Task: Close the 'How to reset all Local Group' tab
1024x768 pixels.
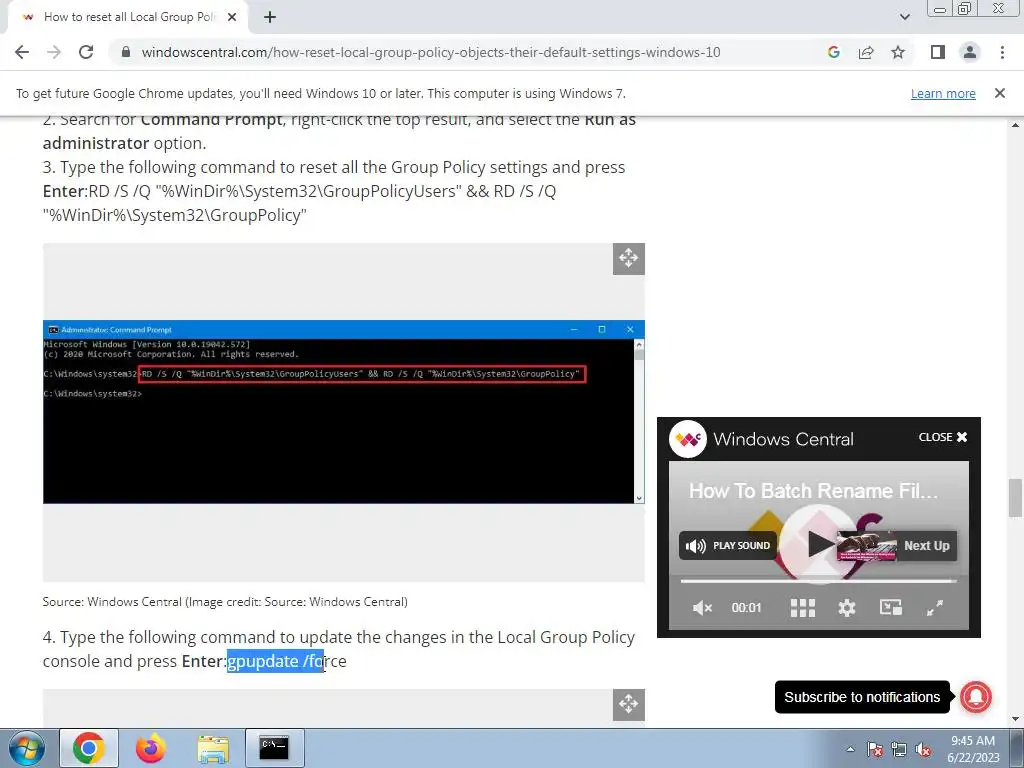Action: pos(232,17)
